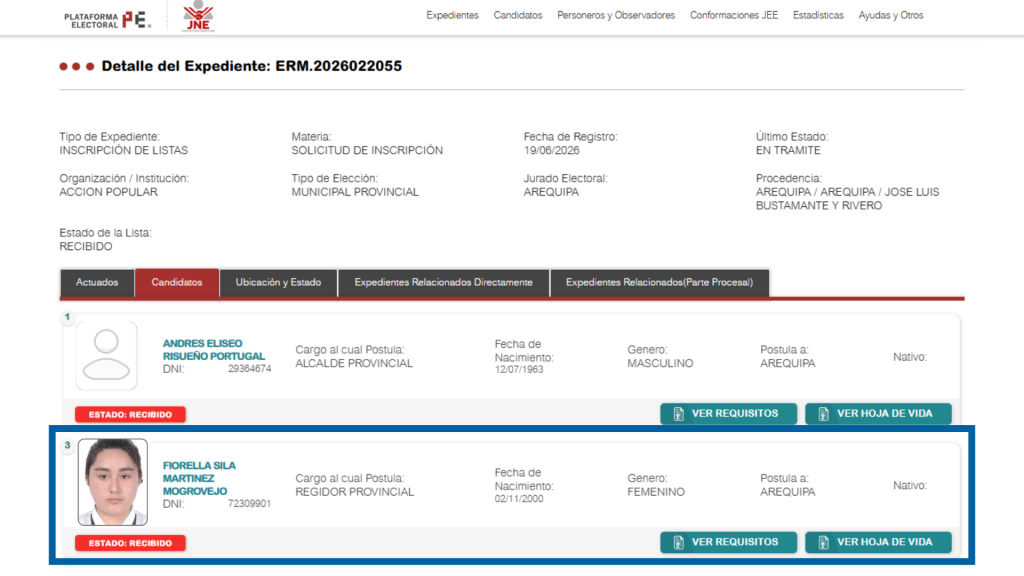Image resolution: width=1024 pixels, height=576 pixels.
Task: Click RECIBIDO under Estado de la Lista
Action: (x=86, y=246)
